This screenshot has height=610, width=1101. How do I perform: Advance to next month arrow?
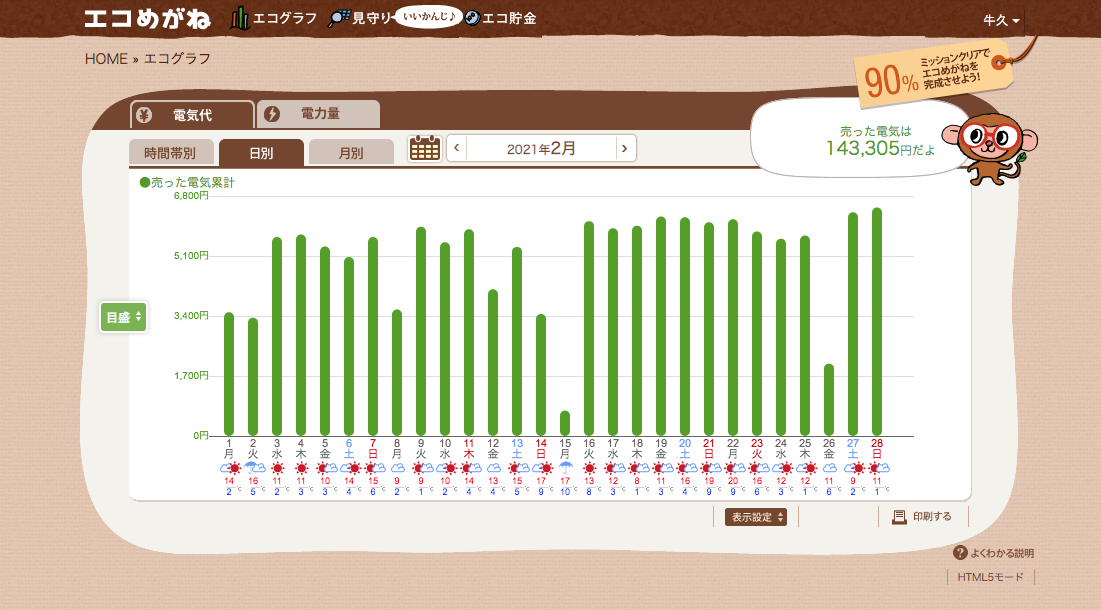pyautogui.click(x=625, y=149)
